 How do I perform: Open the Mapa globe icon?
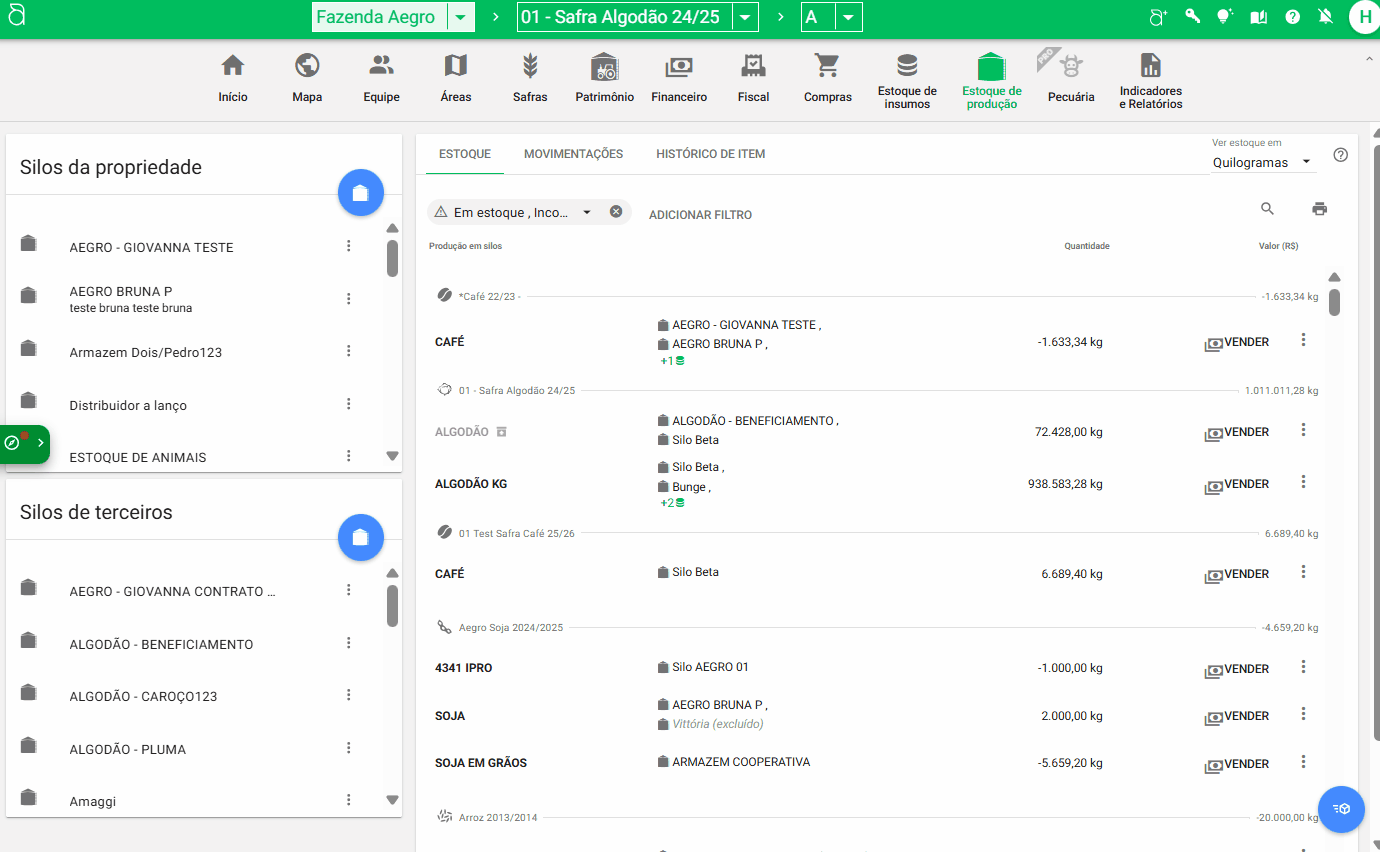[x=307, y=78]
